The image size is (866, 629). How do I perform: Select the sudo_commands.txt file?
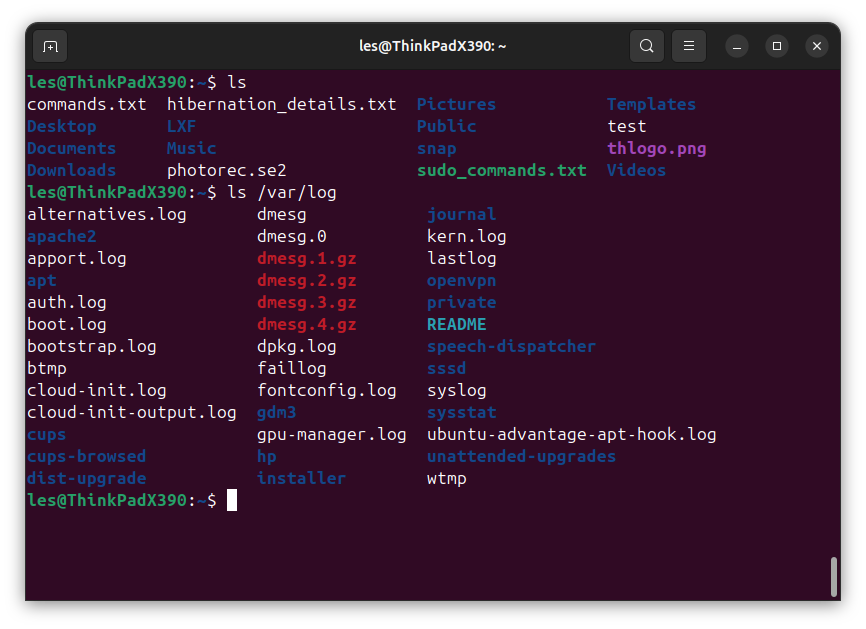coord(501,170)
